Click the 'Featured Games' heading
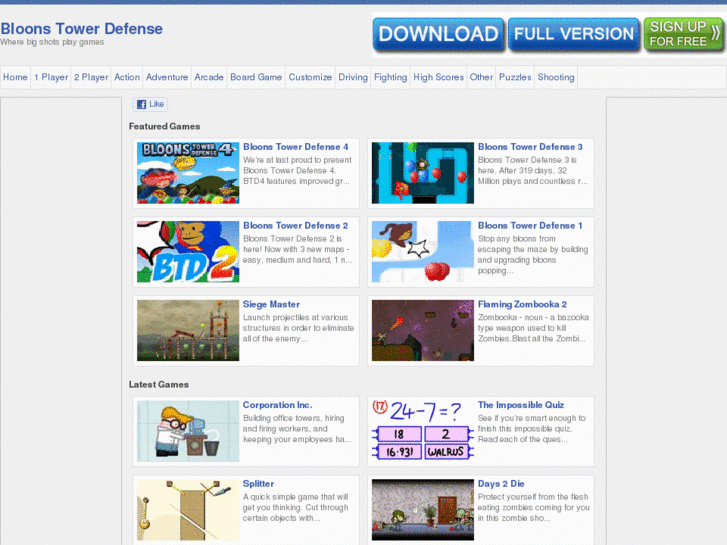Viewport: 727px width, 545px height. pos(165,126)
